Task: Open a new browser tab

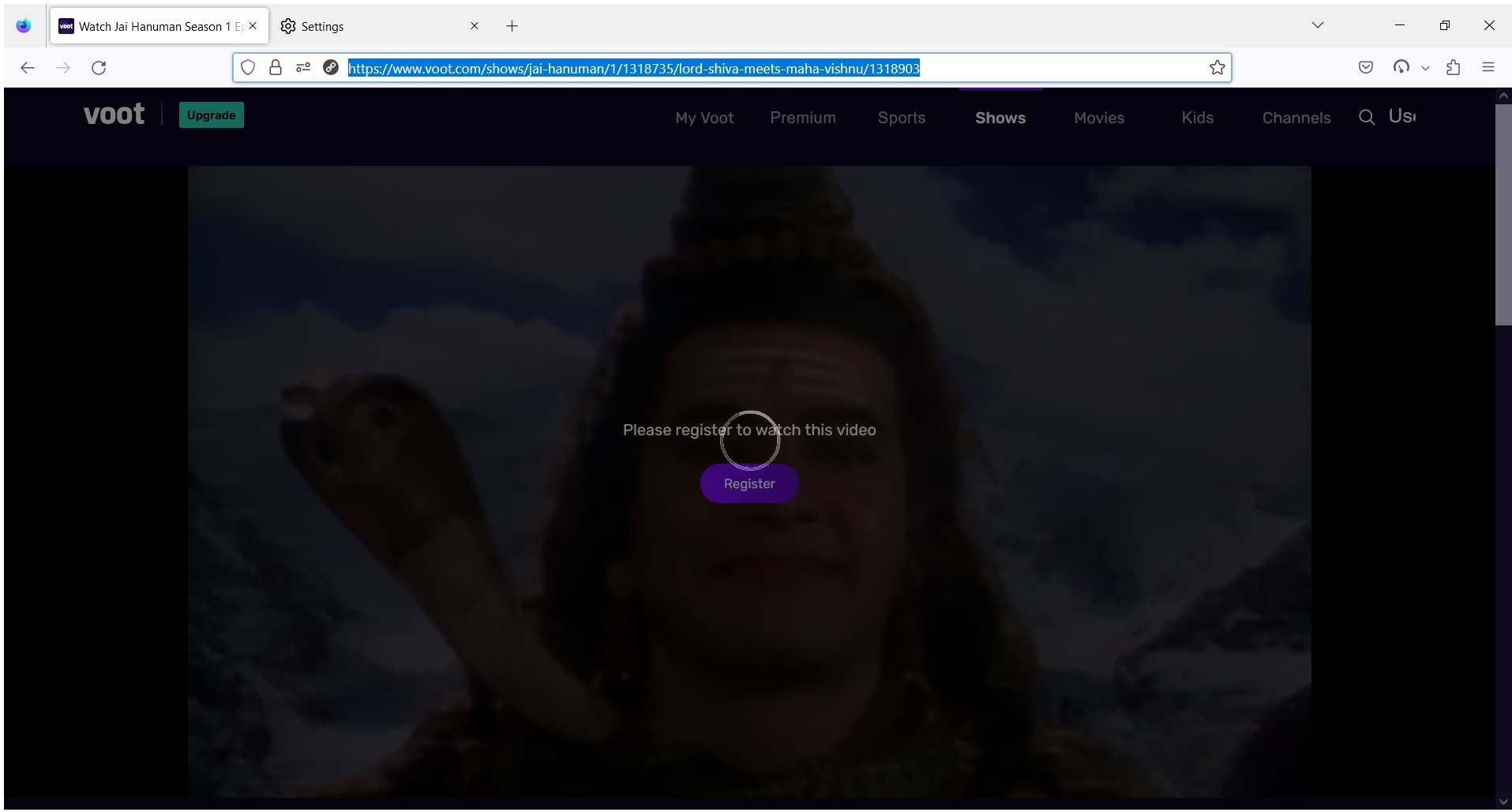Action: point(512,25)
